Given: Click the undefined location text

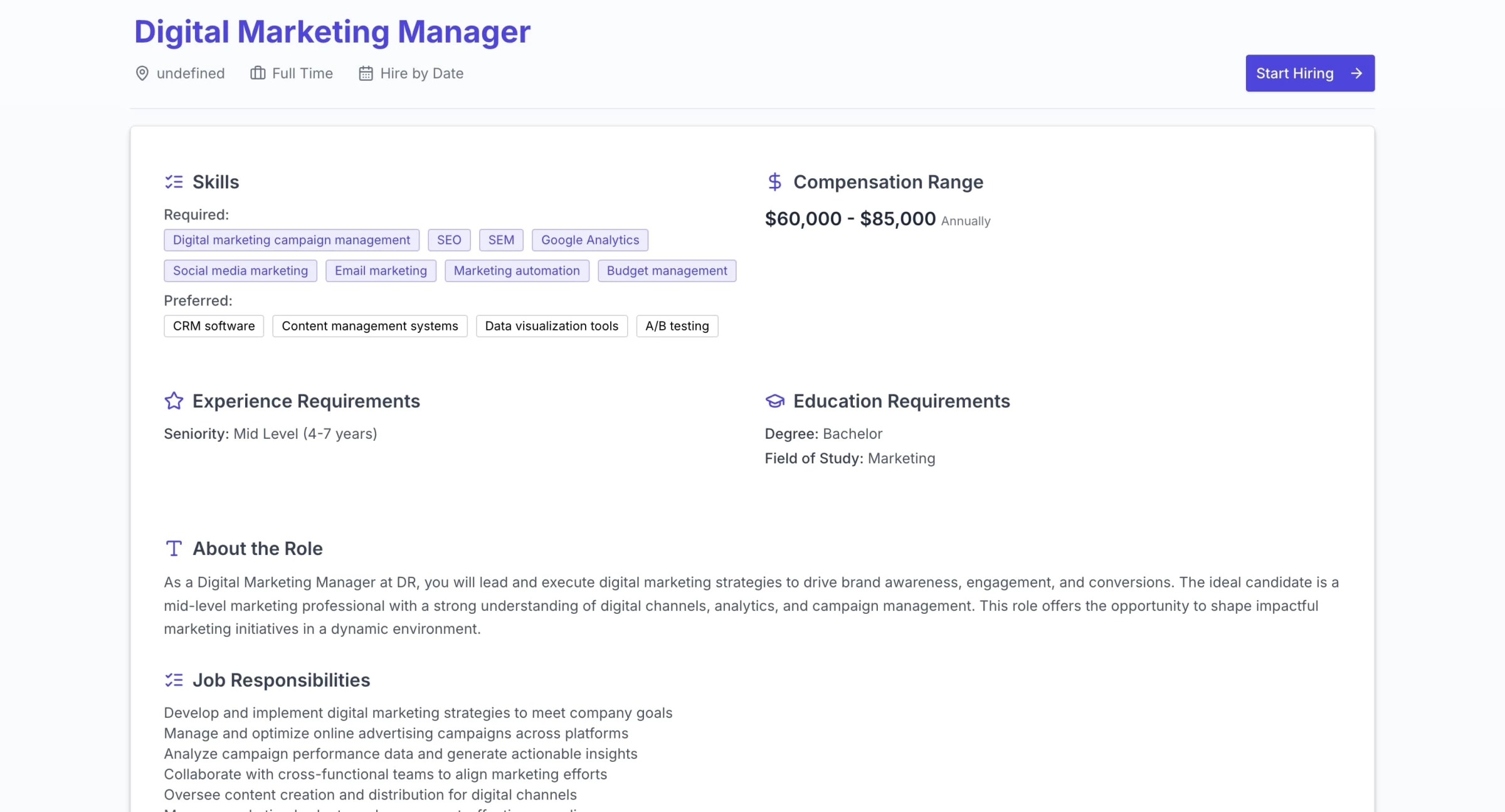Looking at the screenshot, I should [x=191, y=73].
